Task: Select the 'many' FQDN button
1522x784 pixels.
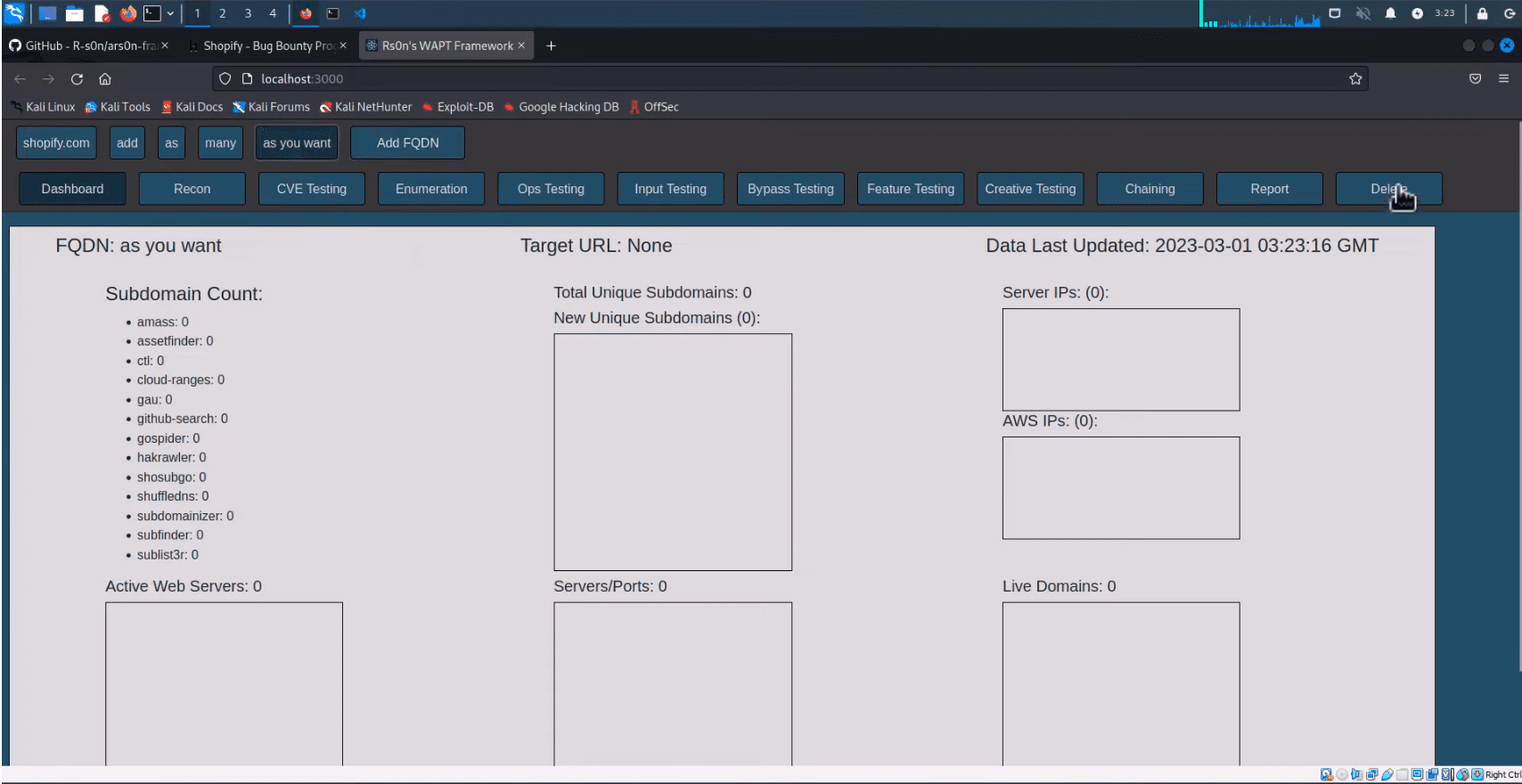Action: click(x=220, y=143)
